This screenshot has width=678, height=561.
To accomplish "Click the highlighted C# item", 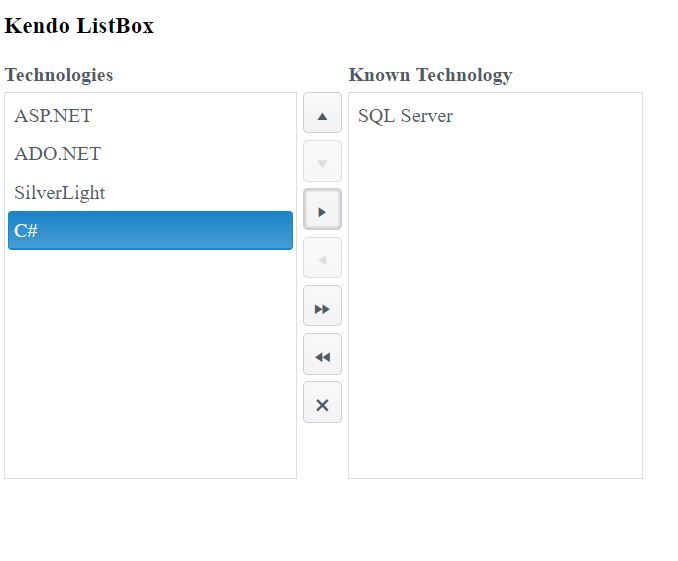I will [x=150, y=231].
